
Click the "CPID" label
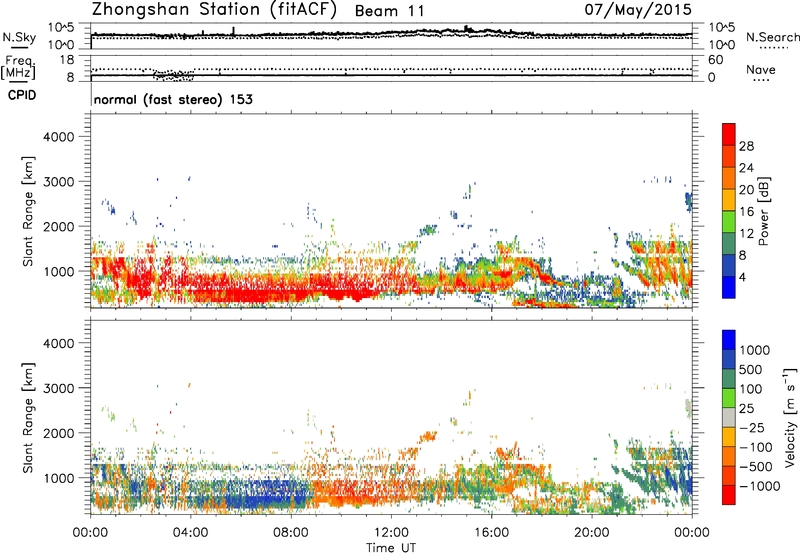[x=22, y=95]
